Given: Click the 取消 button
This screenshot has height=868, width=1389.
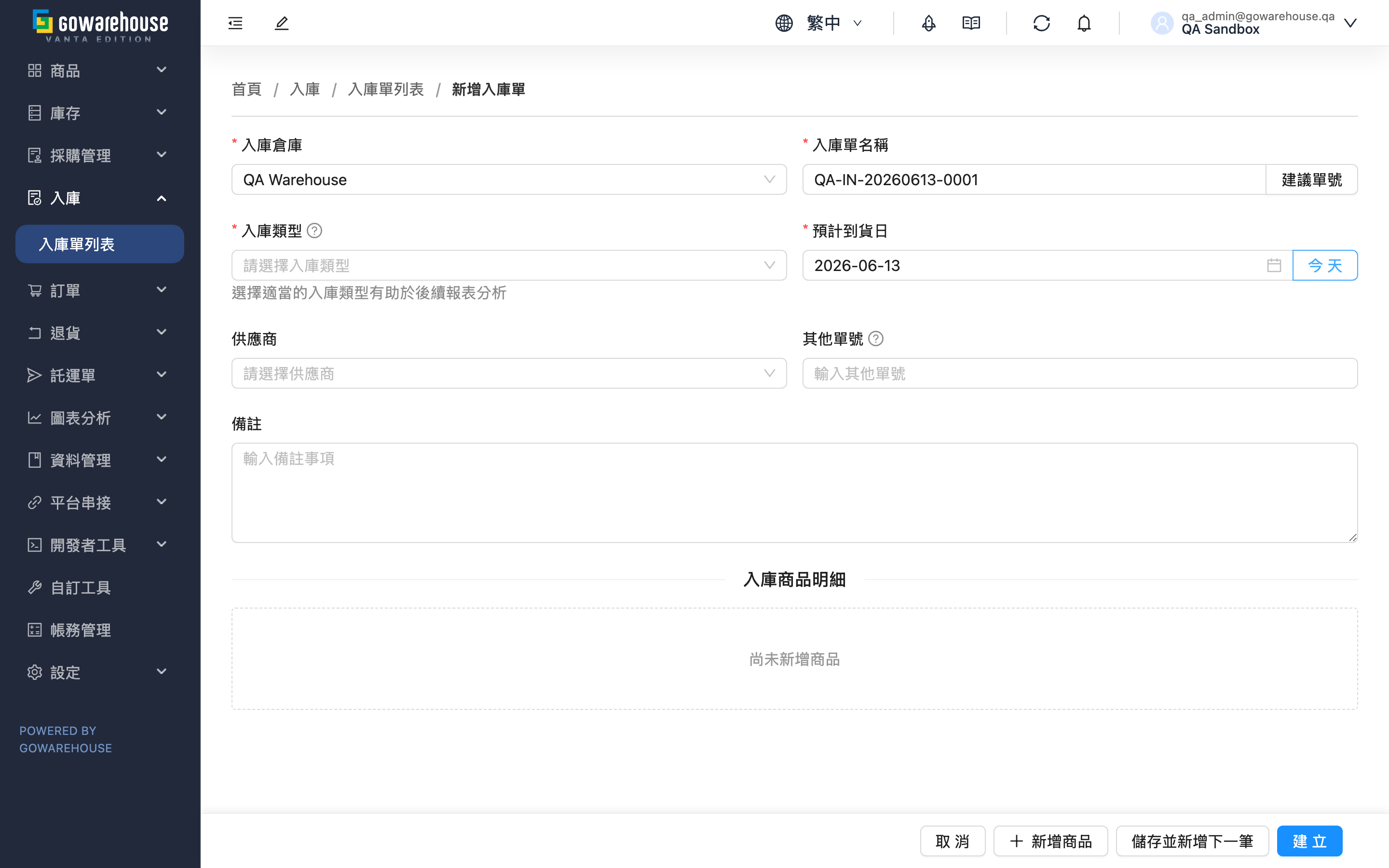Looking at the screenshot, I should point(953,841).
